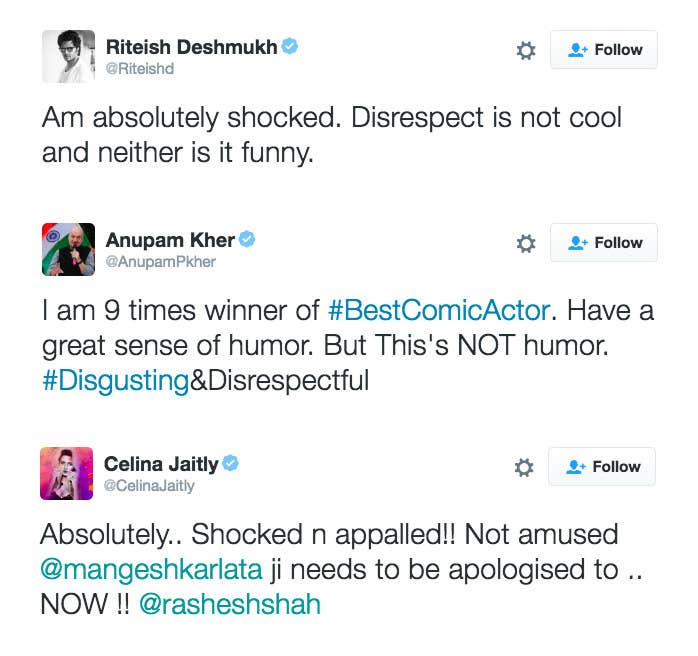The width and height of the screenshot is (698, 656).
Task: Open gear options on Riteish Deshmukh's tweet
Action: point(526,50)
